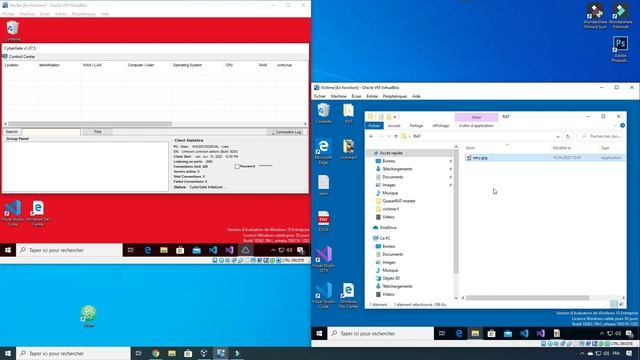Switch to Partage tab in Explorer ribbon
The height and width of the screenshot is (360, 640).
416,126
